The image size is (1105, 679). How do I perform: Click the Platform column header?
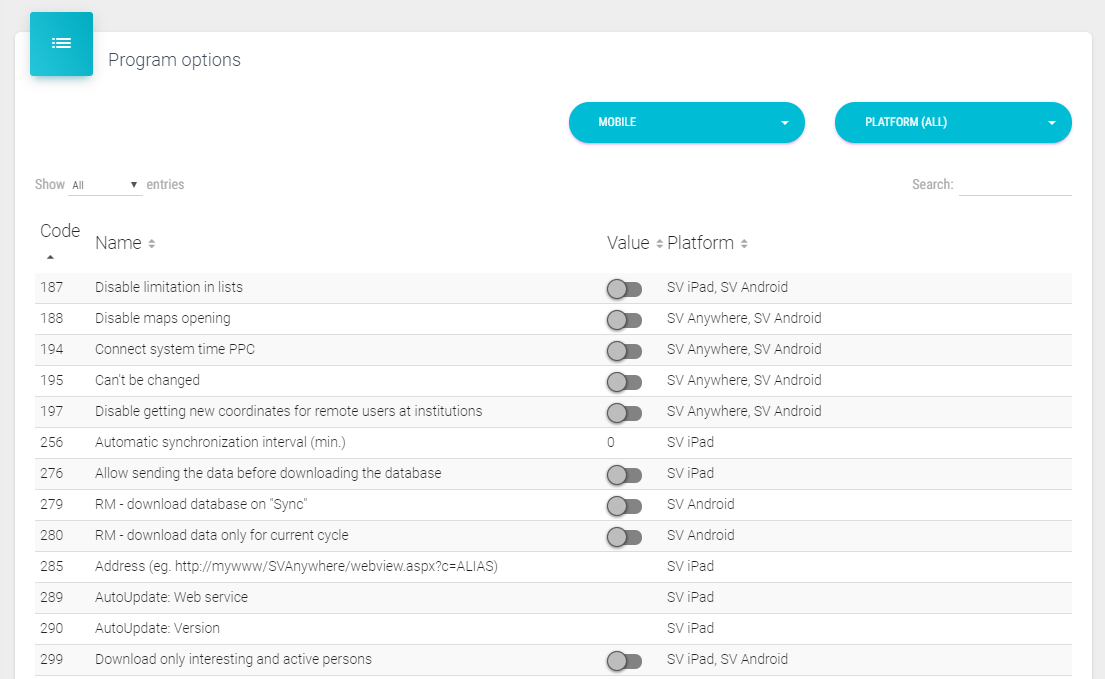700,243
